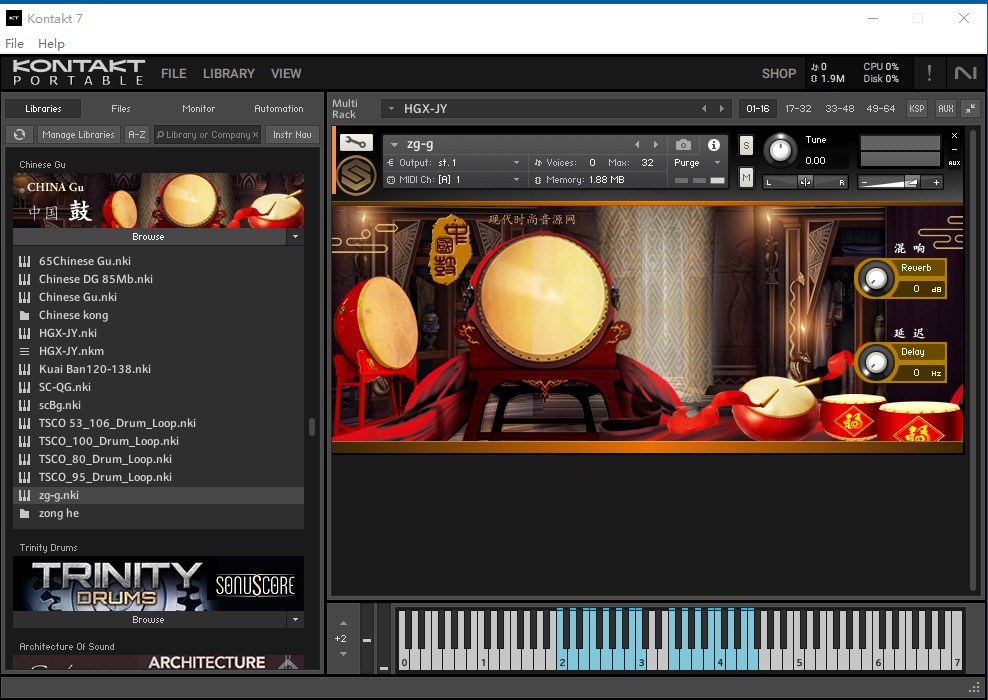Toggle zg-g aux sends visibility
The width and height of the screenshot is (988, 700).
pyautogui.click(x=954, y=163)
